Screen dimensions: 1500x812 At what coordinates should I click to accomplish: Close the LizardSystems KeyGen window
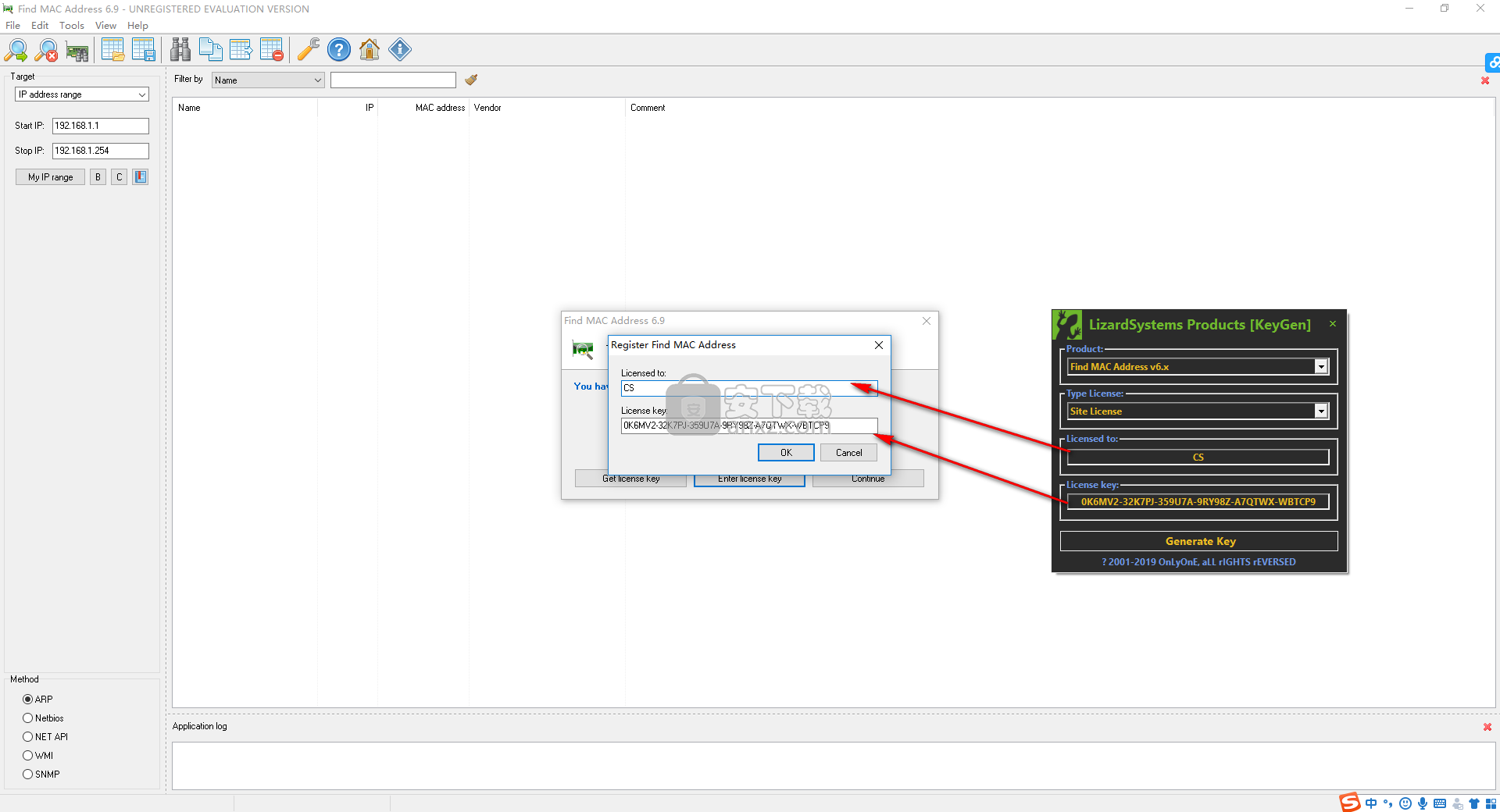click(1333, 324)
